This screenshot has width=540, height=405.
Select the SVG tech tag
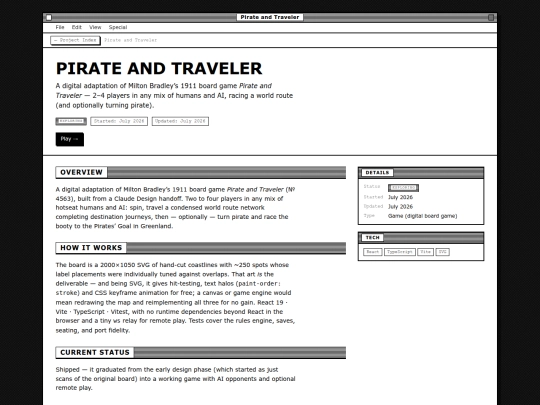click(443, 252)
